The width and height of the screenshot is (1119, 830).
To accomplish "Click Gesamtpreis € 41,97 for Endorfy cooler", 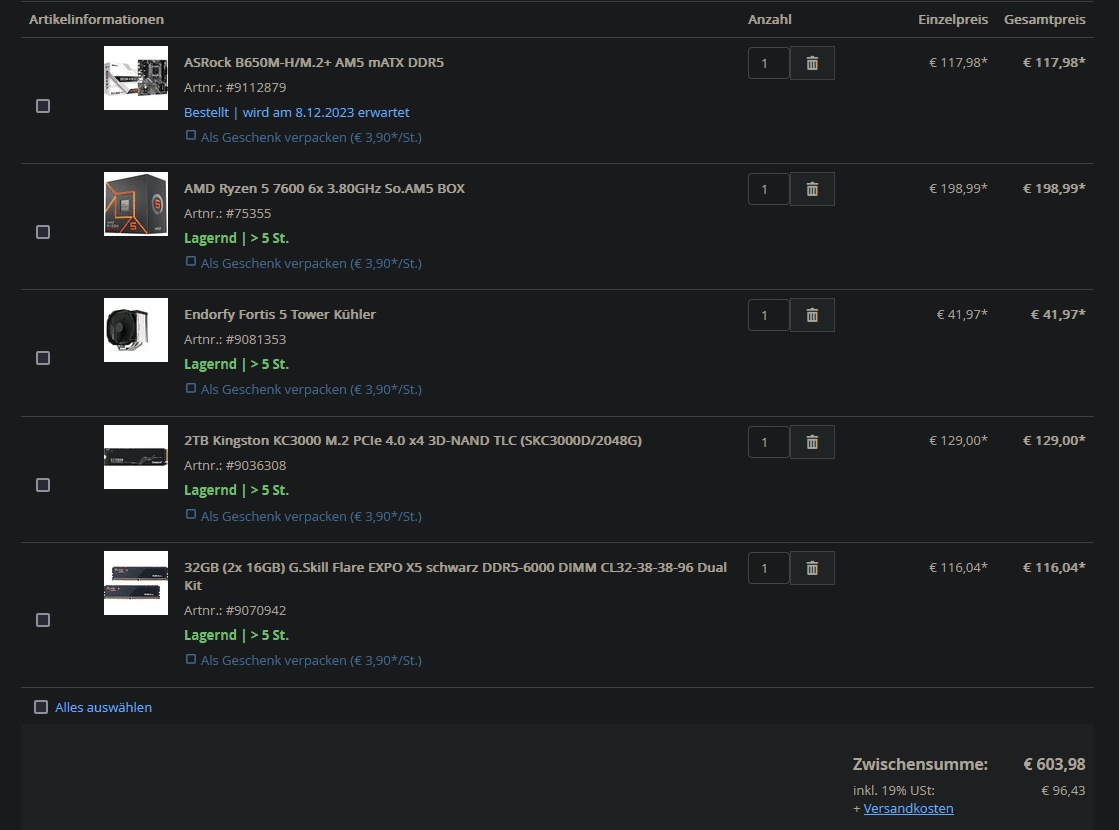I will [x=1058, y=315].
